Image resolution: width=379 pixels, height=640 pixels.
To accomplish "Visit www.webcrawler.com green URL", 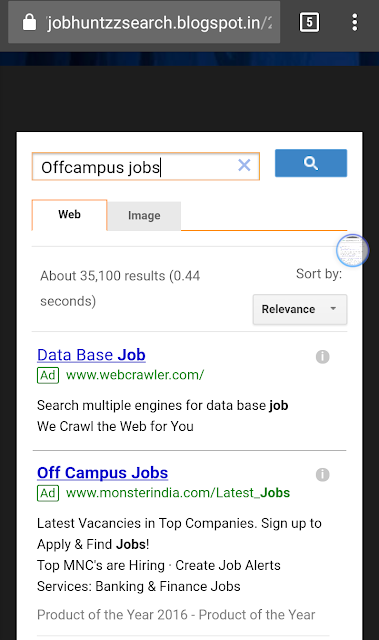I will (135, 375).
